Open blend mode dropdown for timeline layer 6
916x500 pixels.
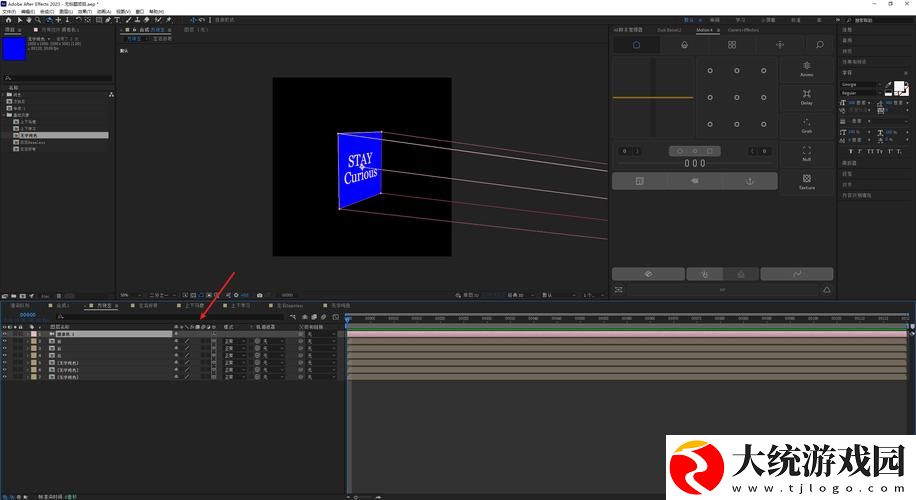coord(235,370)
